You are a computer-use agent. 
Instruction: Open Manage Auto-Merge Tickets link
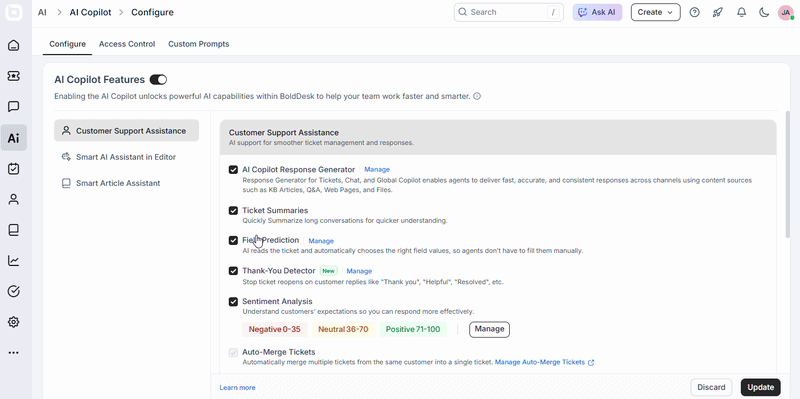point(540,362)
